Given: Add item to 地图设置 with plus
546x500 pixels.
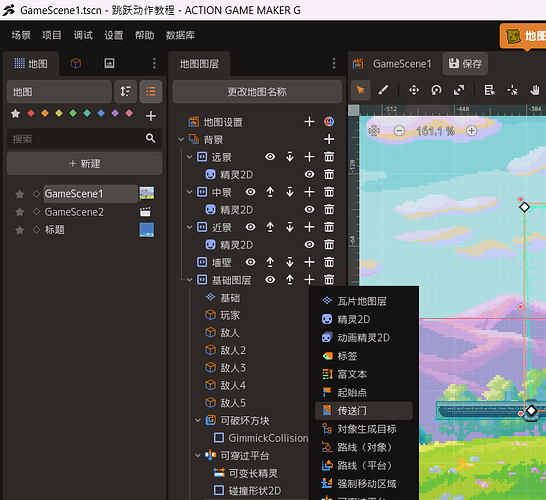Looking at the screenshot, I should pyautogui.click(x=309, y=122).
